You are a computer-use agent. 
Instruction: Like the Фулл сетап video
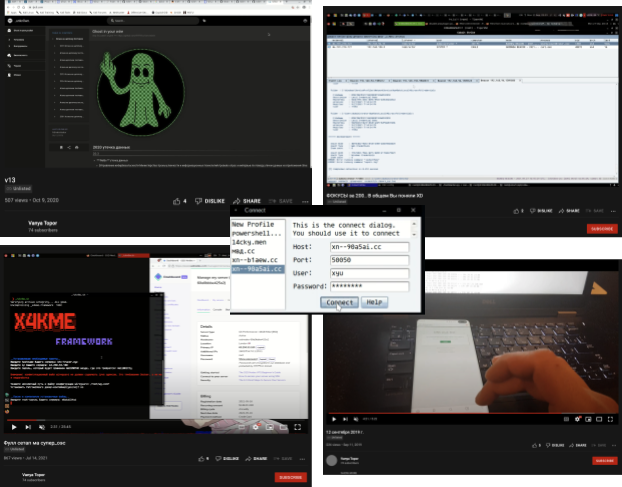tap(203, 458)
